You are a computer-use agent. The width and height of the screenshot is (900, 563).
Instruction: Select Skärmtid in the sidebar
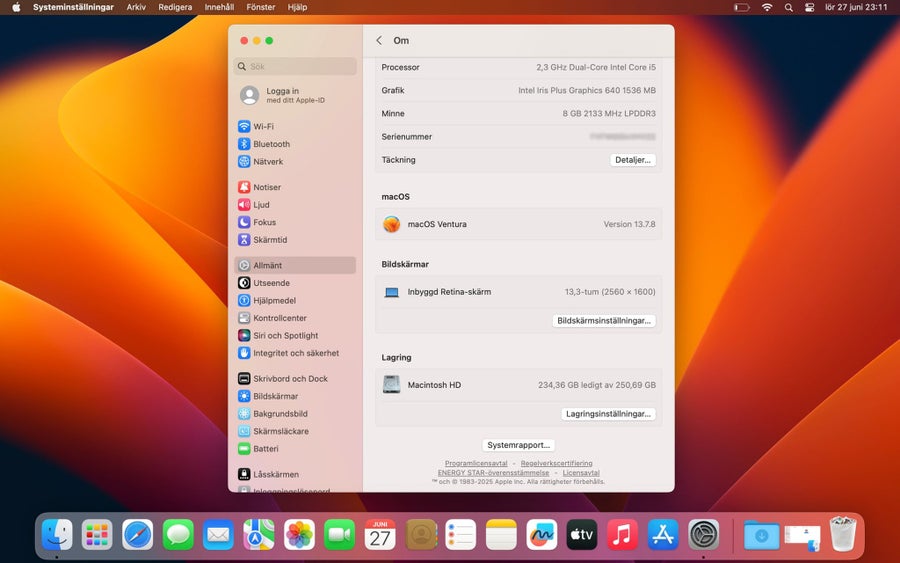295,239
